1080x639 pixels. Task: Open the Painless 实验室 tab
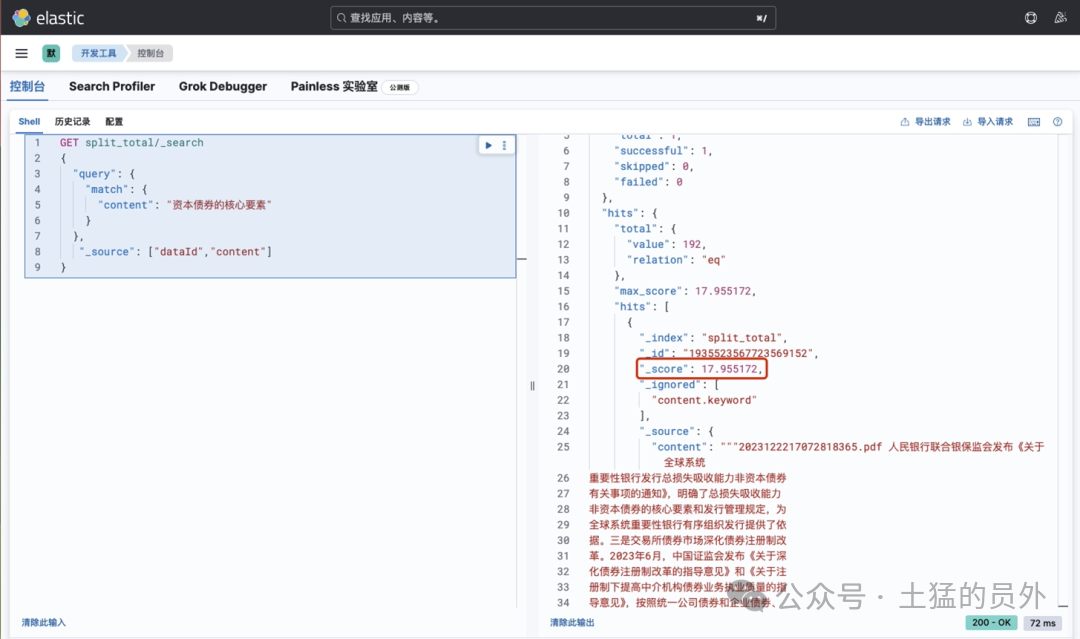tap(334, 86)
